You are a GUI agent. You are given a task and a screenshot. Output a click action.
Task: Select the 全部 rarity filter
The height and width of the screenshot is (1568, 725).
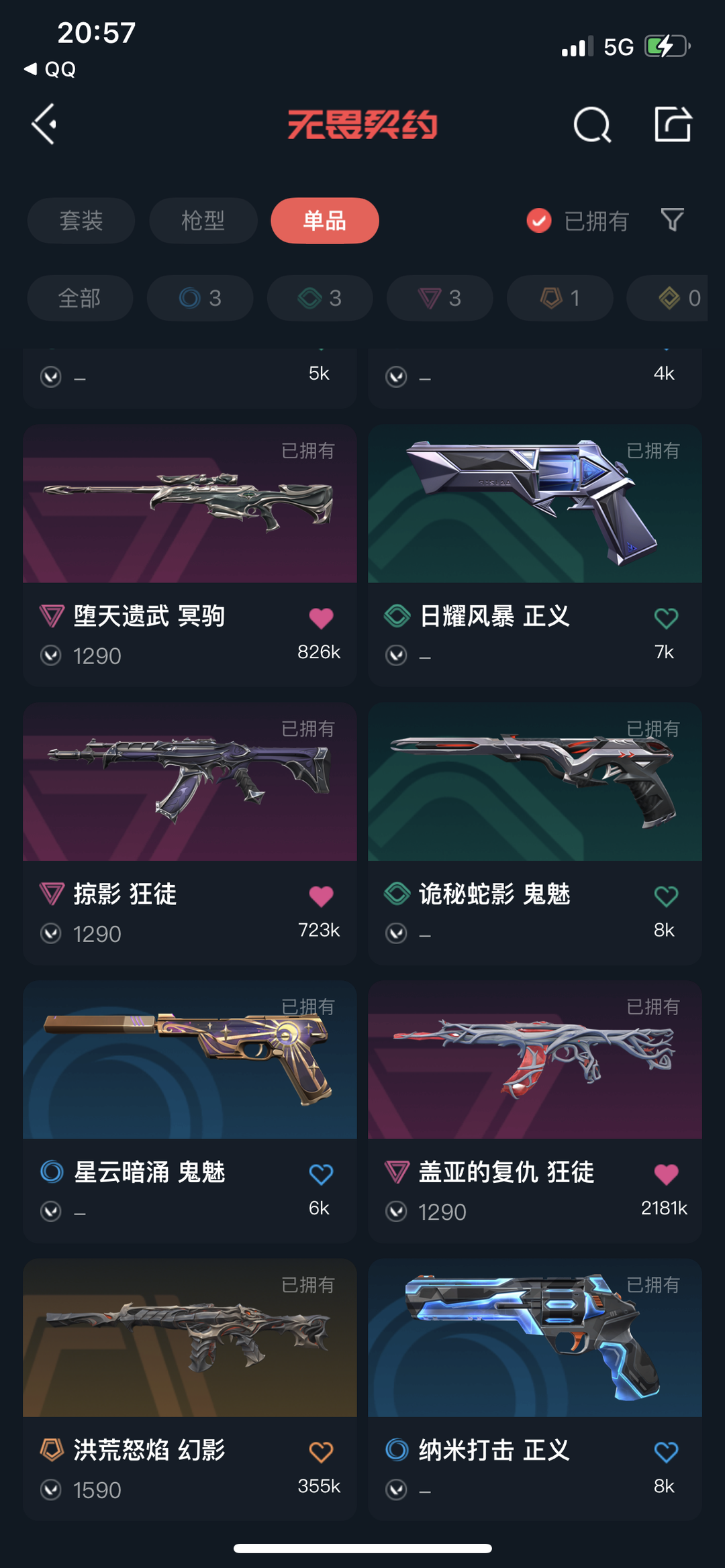coord(80,298)
